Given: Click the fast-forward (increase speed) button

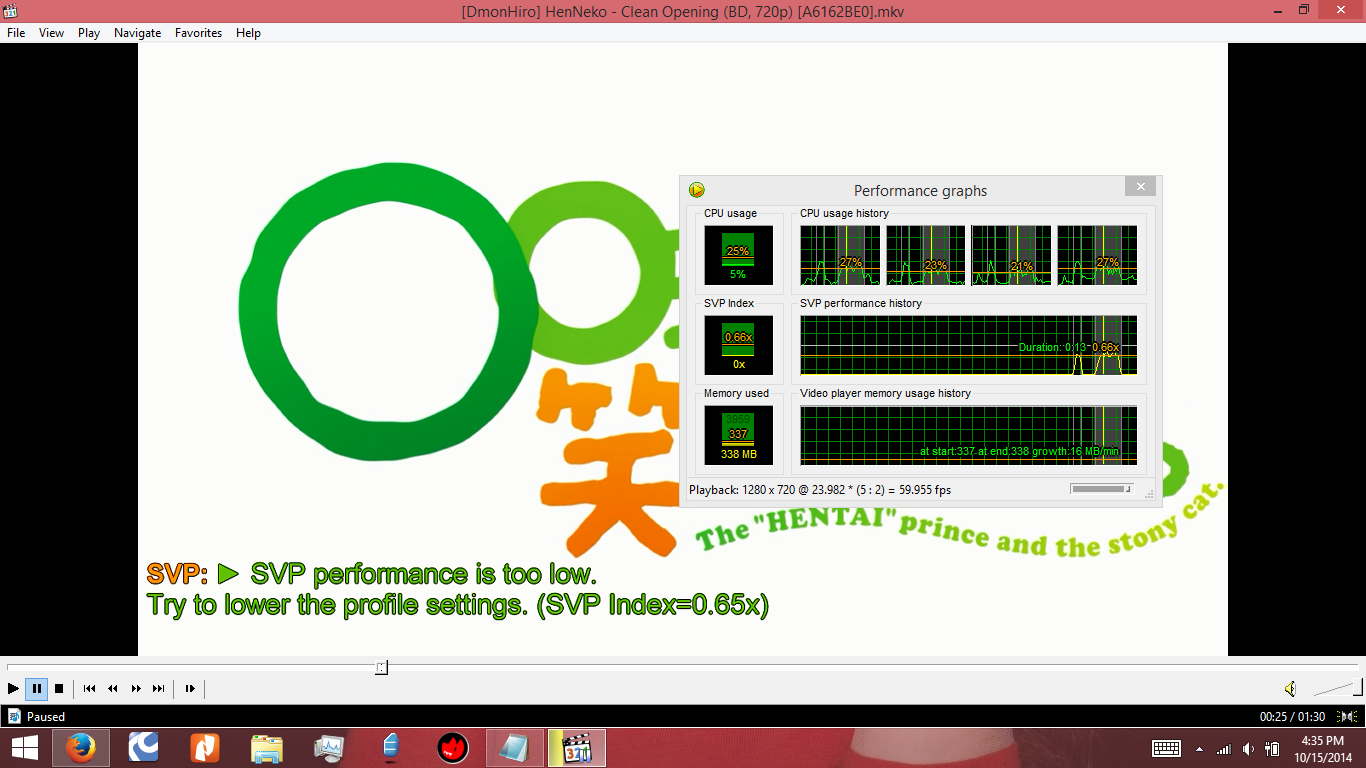Looking at the screenshot, I should pyautogui.click(x=136, y=688).
